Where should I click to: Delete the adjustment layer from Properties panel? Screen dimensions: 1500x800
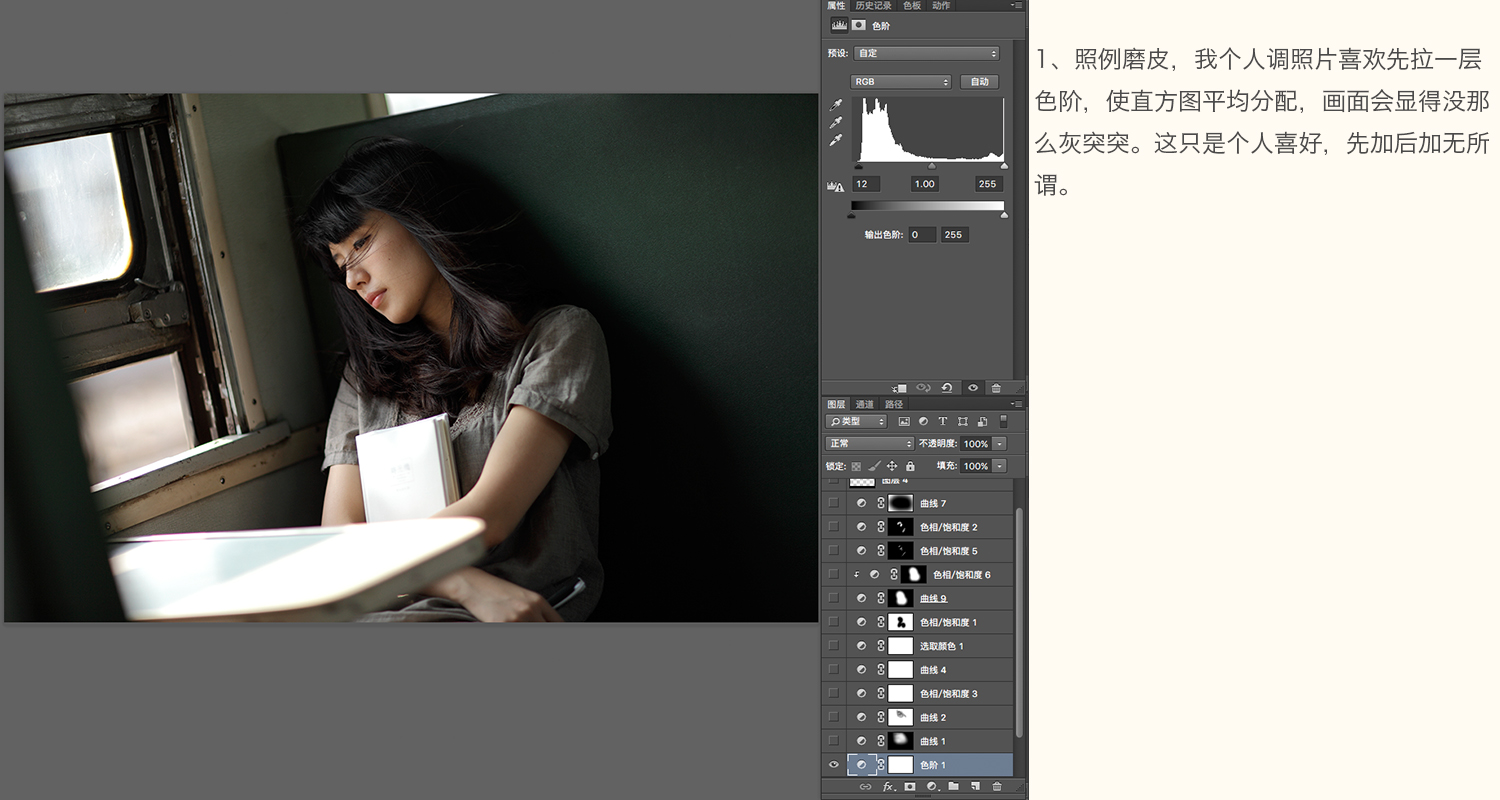coord(996,388)
